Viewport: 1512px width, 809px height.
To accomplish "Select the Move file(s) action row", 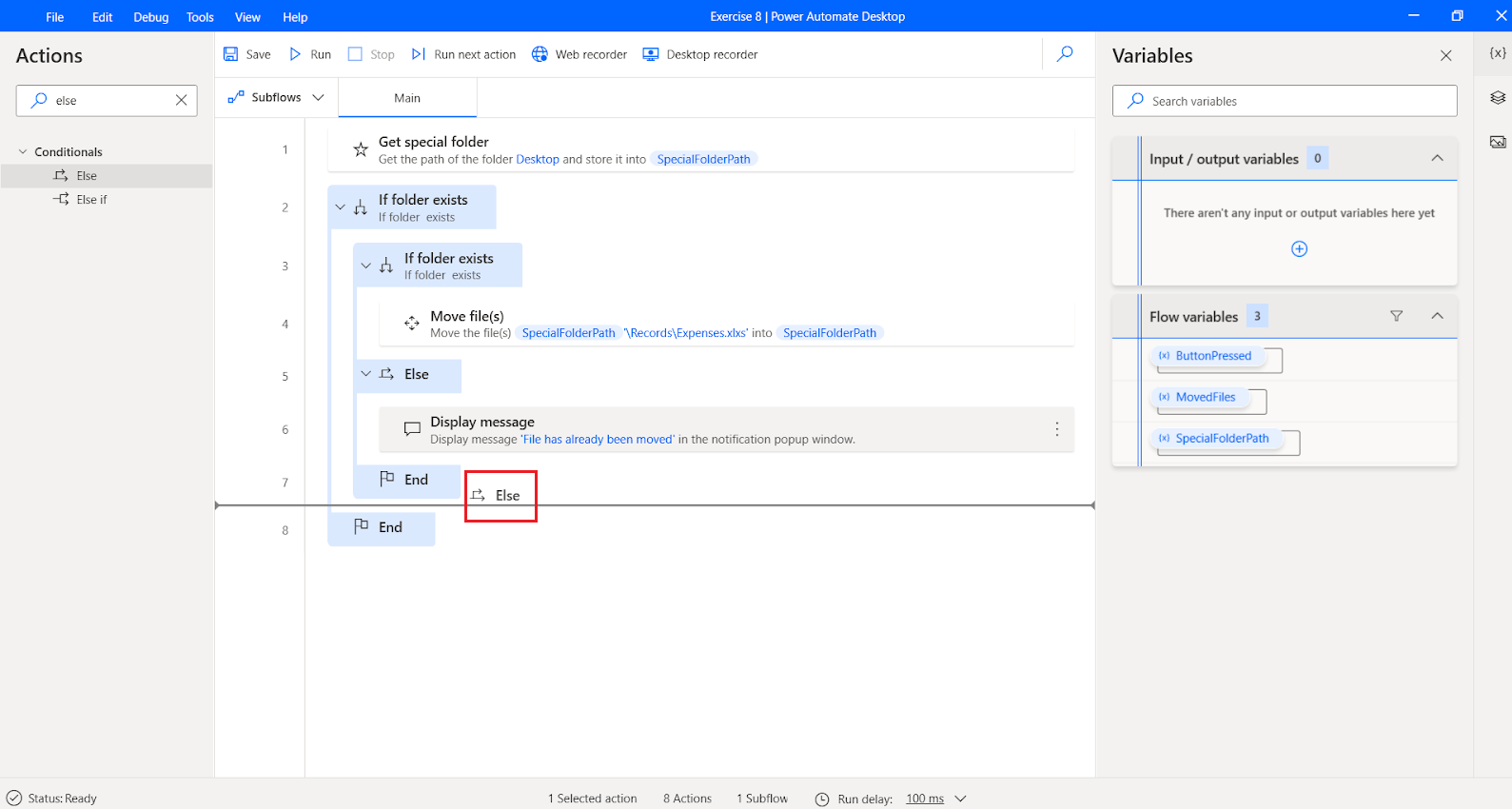I will [727, 324].
